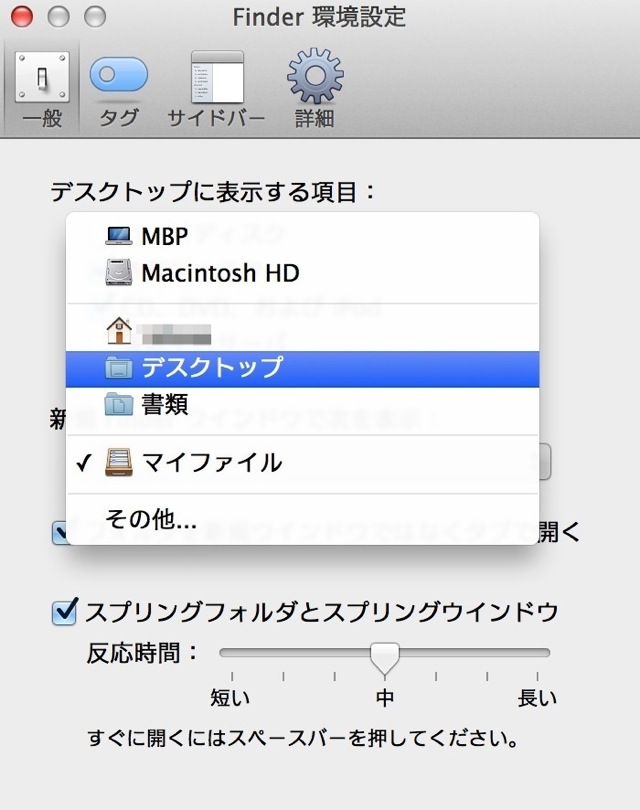Click the デスクトップ folder icon
The height and width of the screenshot is (810, 640).
point(119,368)
